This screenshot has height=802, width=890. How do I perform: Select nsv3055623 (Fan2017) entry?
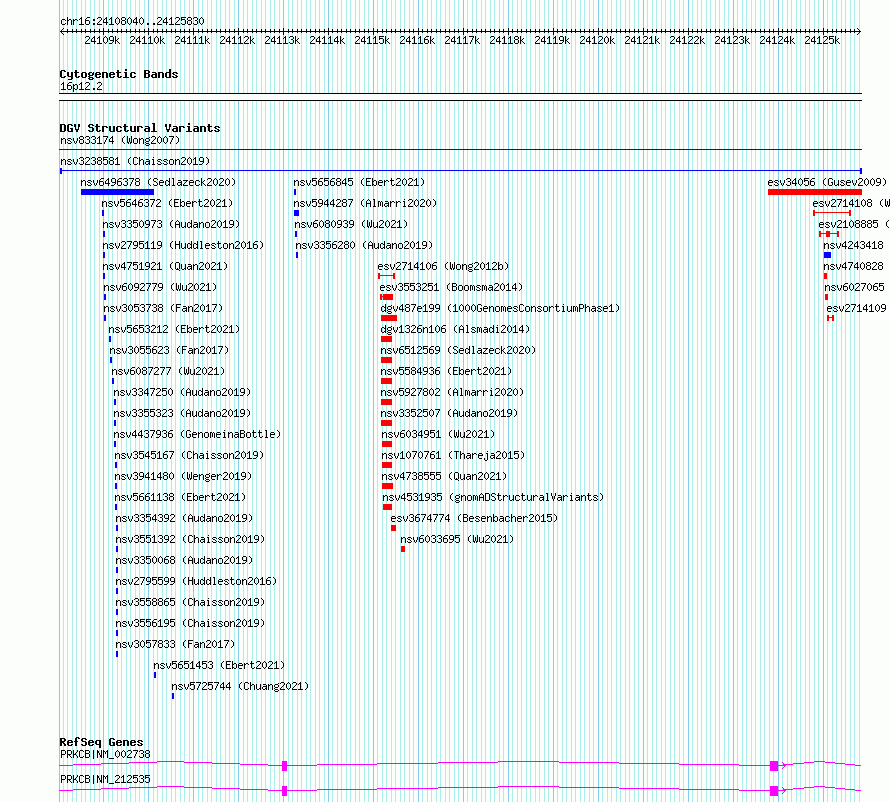[169, 350]
